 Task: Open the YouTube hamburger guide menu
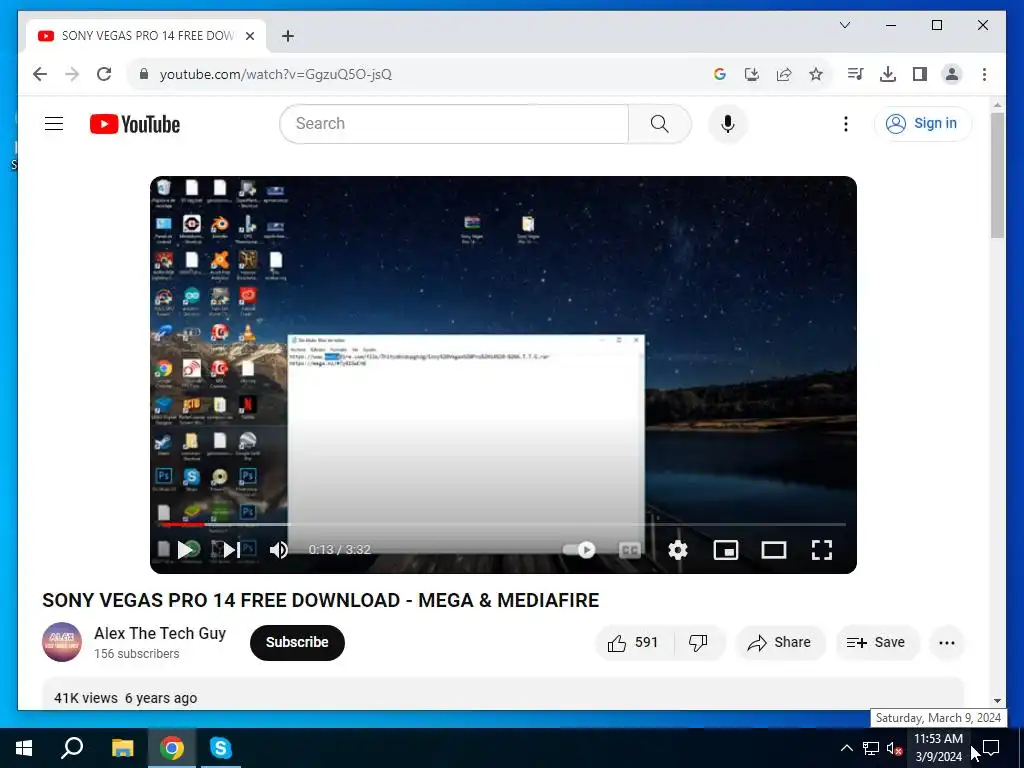54,123
